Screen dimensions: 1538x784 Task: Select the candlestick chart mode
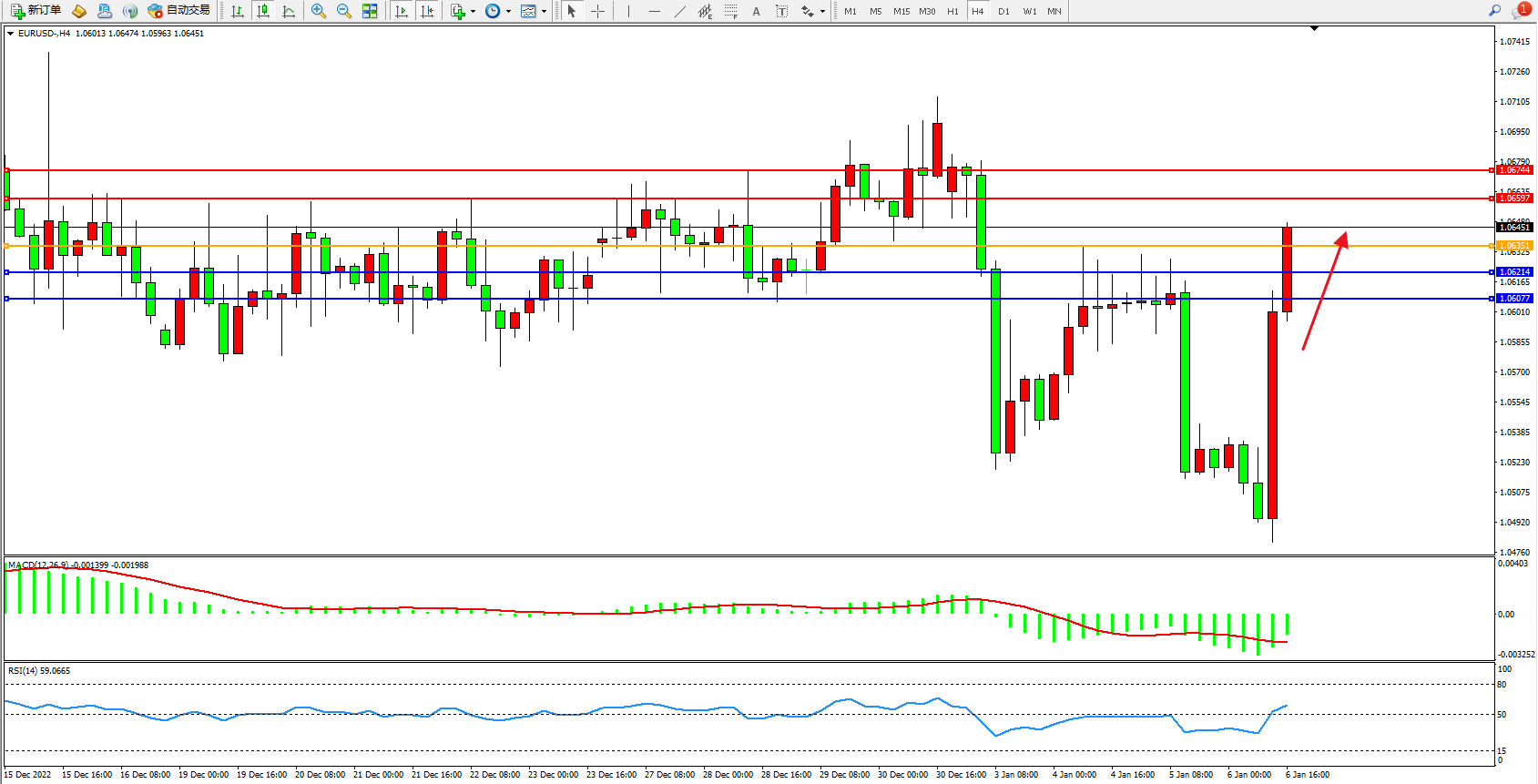263,11
